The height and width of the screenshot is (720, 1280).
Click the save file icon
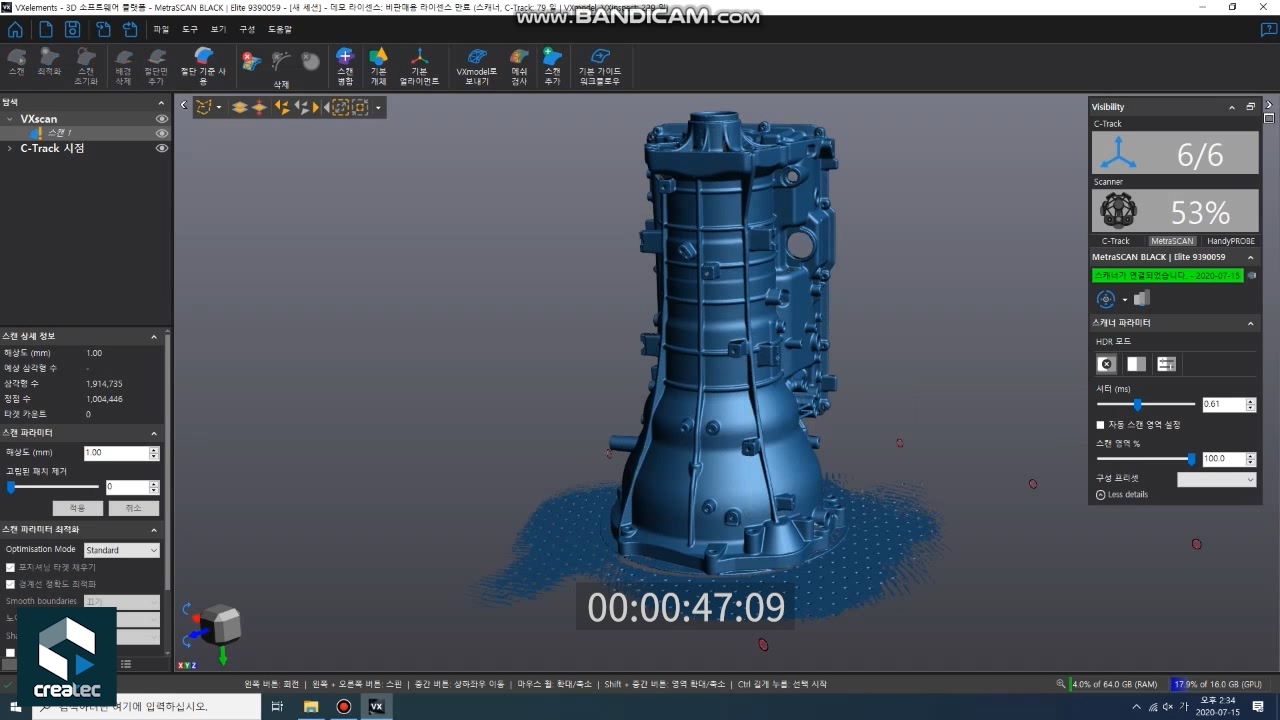[72, 29]
